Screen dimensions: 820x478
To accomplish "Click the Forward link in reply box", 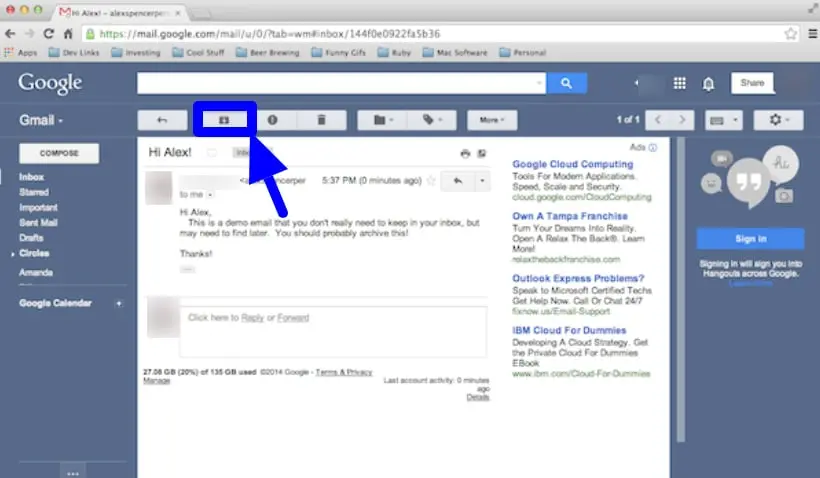I will pos(293,317).
